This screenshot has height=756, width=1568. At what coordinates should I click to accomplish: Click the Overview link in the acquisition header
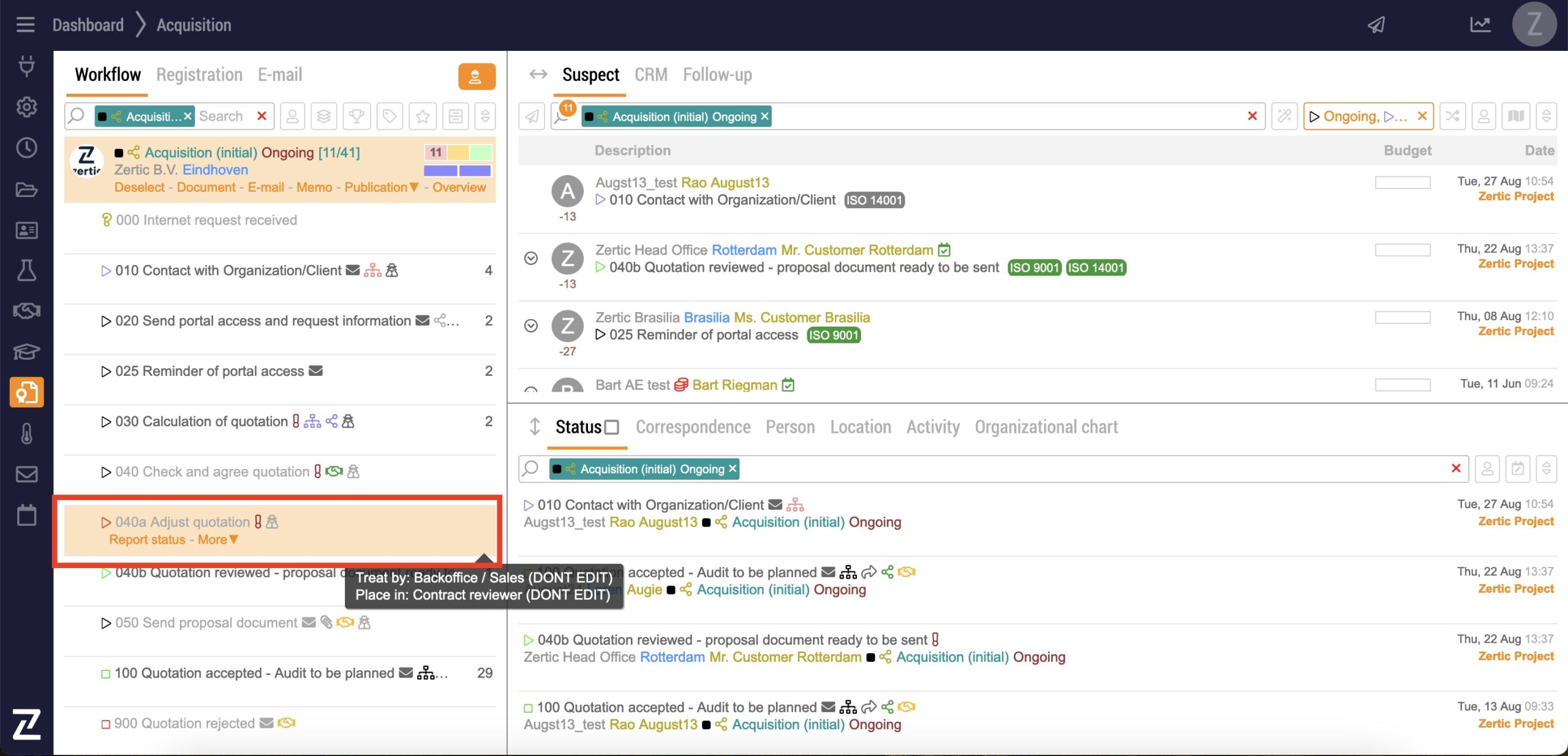click(x=459, y=187)
